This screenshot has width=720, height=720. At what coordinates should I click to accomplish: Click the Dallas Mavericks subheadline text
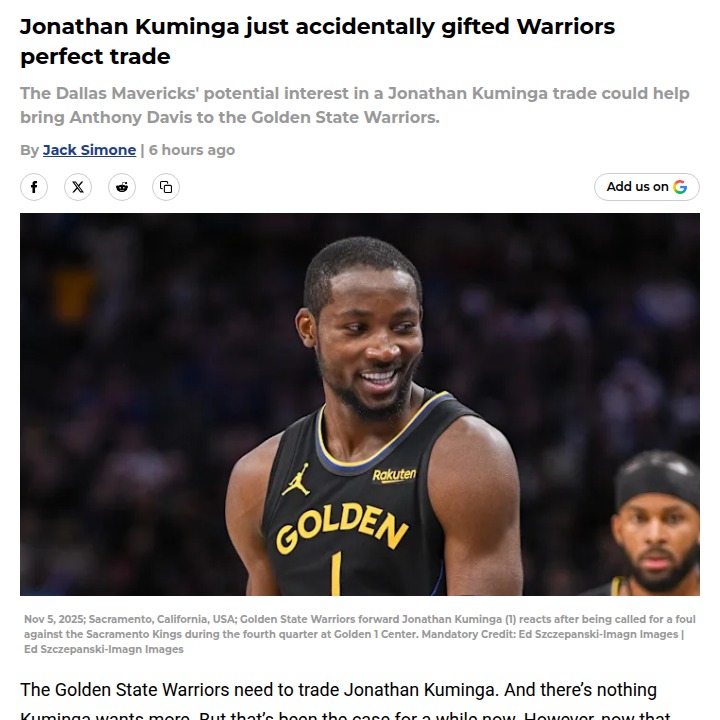[354, 105]
